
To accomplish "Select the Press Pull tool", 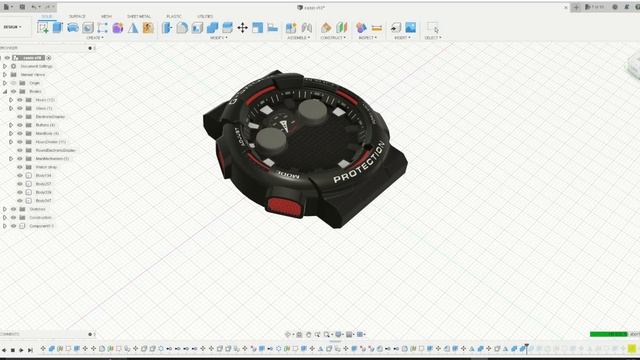I will coord(167,27).
